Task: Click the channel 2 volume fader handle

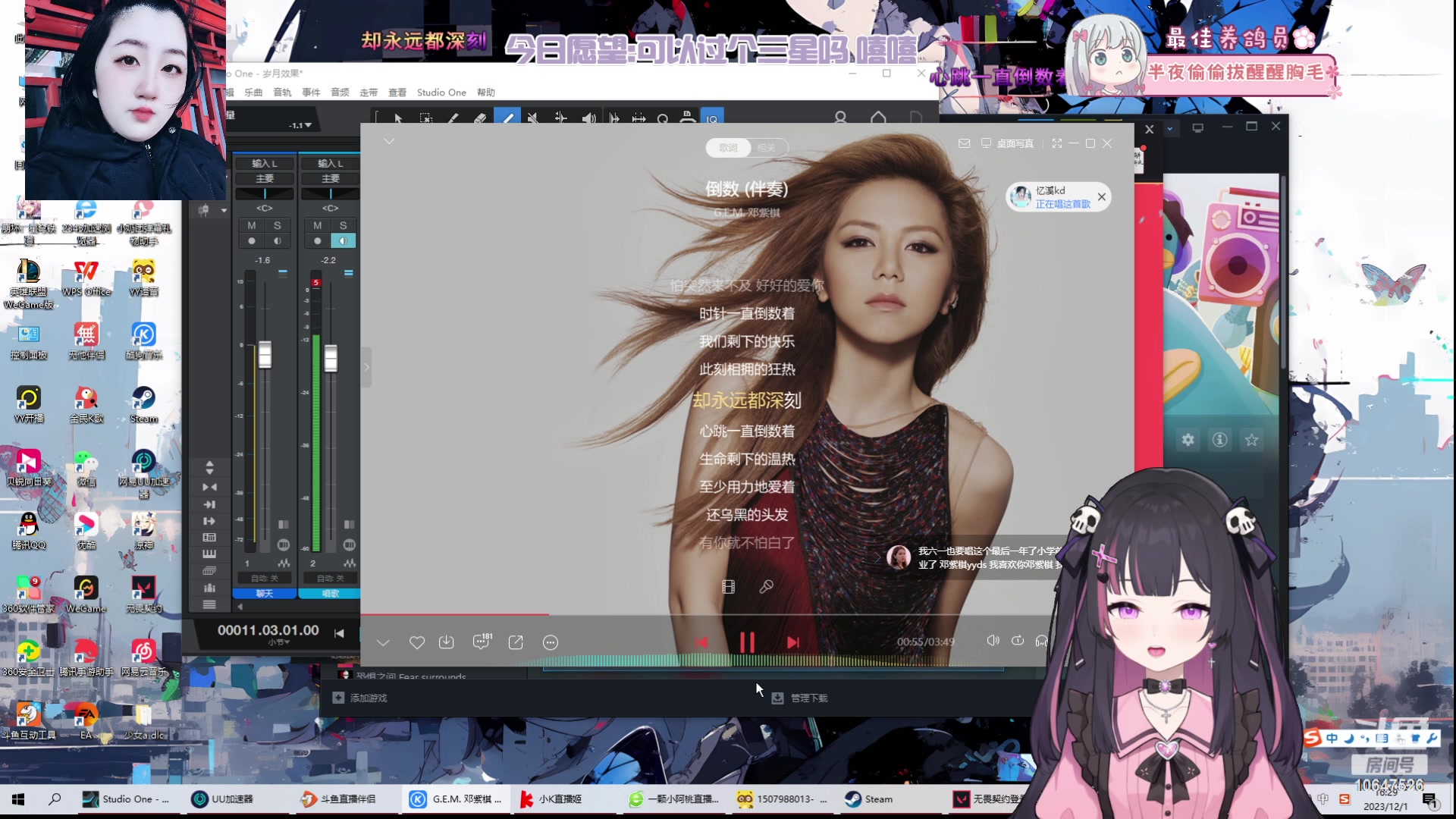Action: [x=331, y=358]
